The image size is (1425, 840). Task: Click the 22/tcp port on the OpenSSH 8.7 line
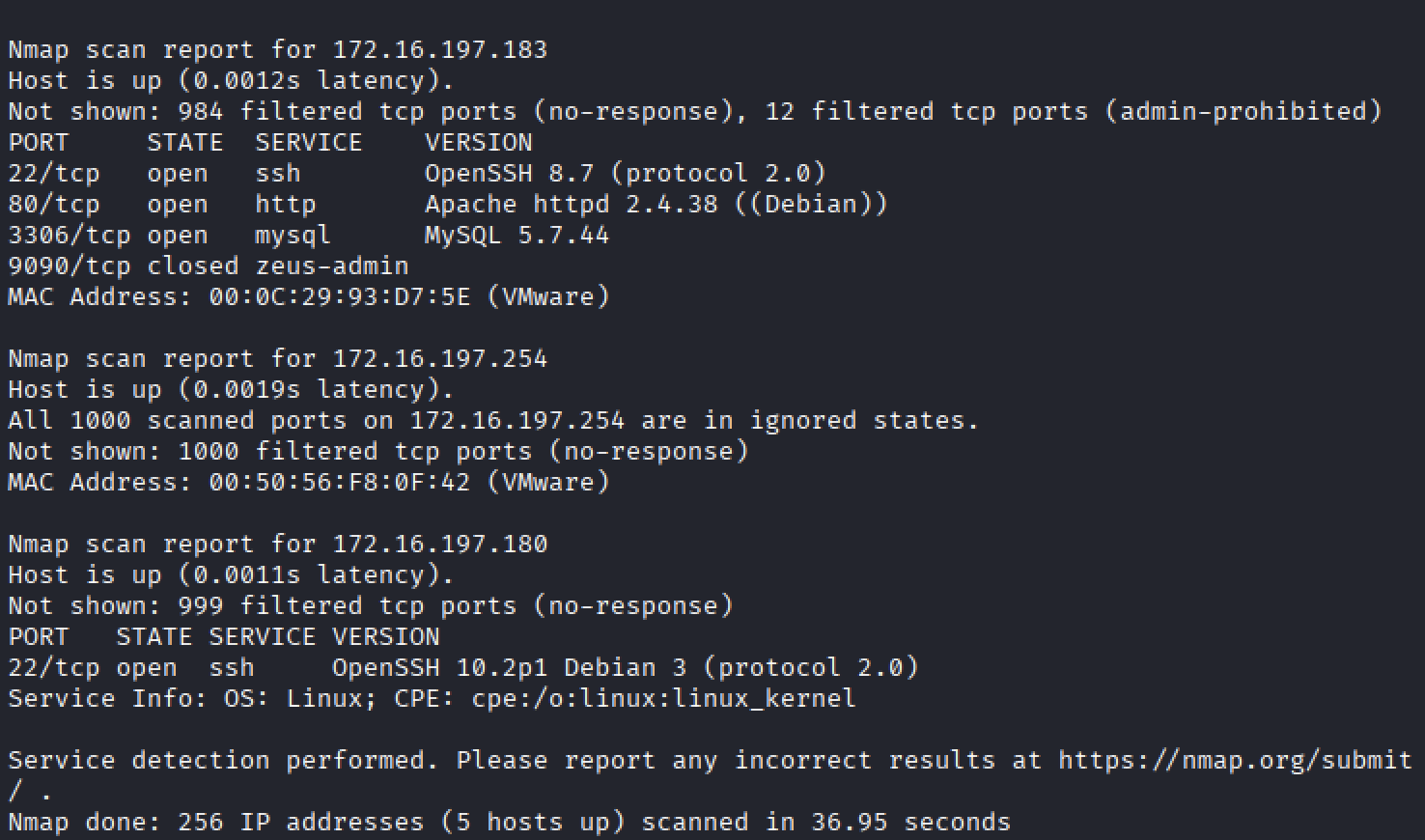[x=53, y=174]
